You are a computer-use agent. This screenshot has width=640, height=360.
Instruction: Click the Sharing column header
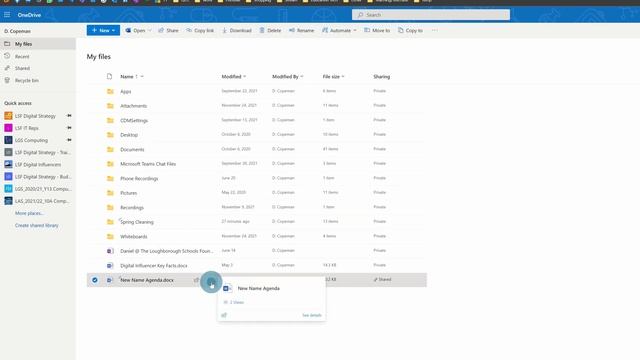pos(381,76)
